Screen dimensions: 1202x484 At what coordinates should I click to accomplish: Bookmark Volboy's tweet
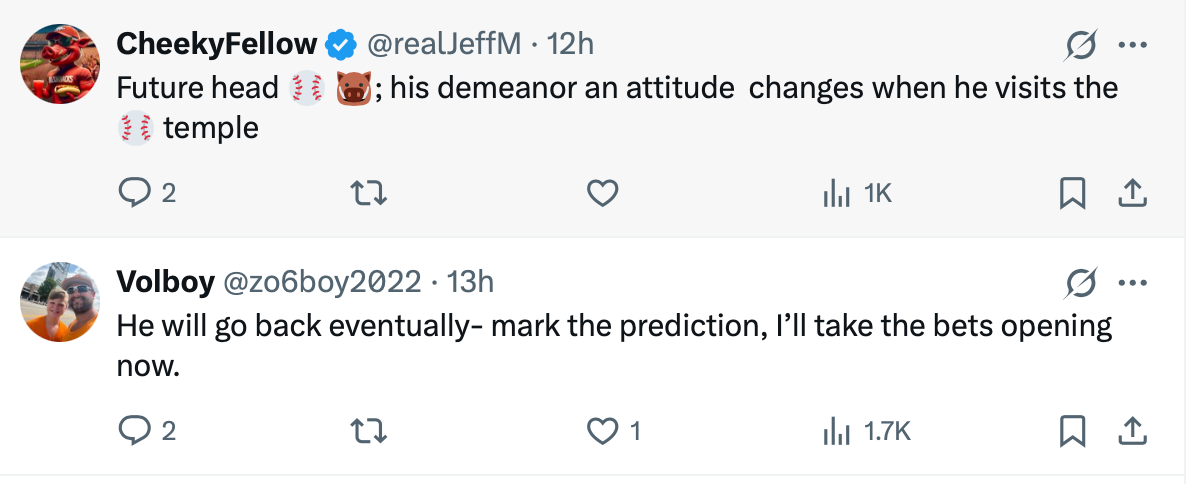[1072, 430]
